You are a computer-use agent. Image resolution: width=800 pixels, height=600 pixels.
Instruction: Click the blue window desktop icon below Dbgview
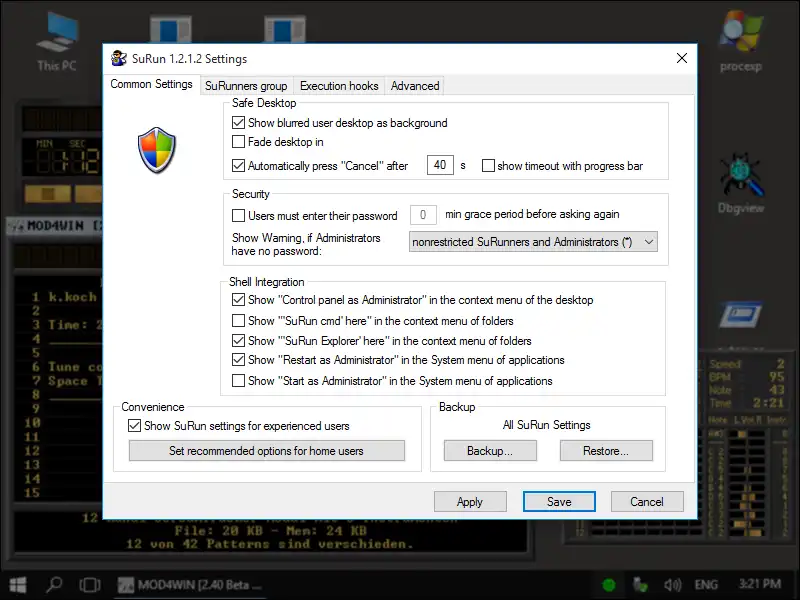[741, 315]
